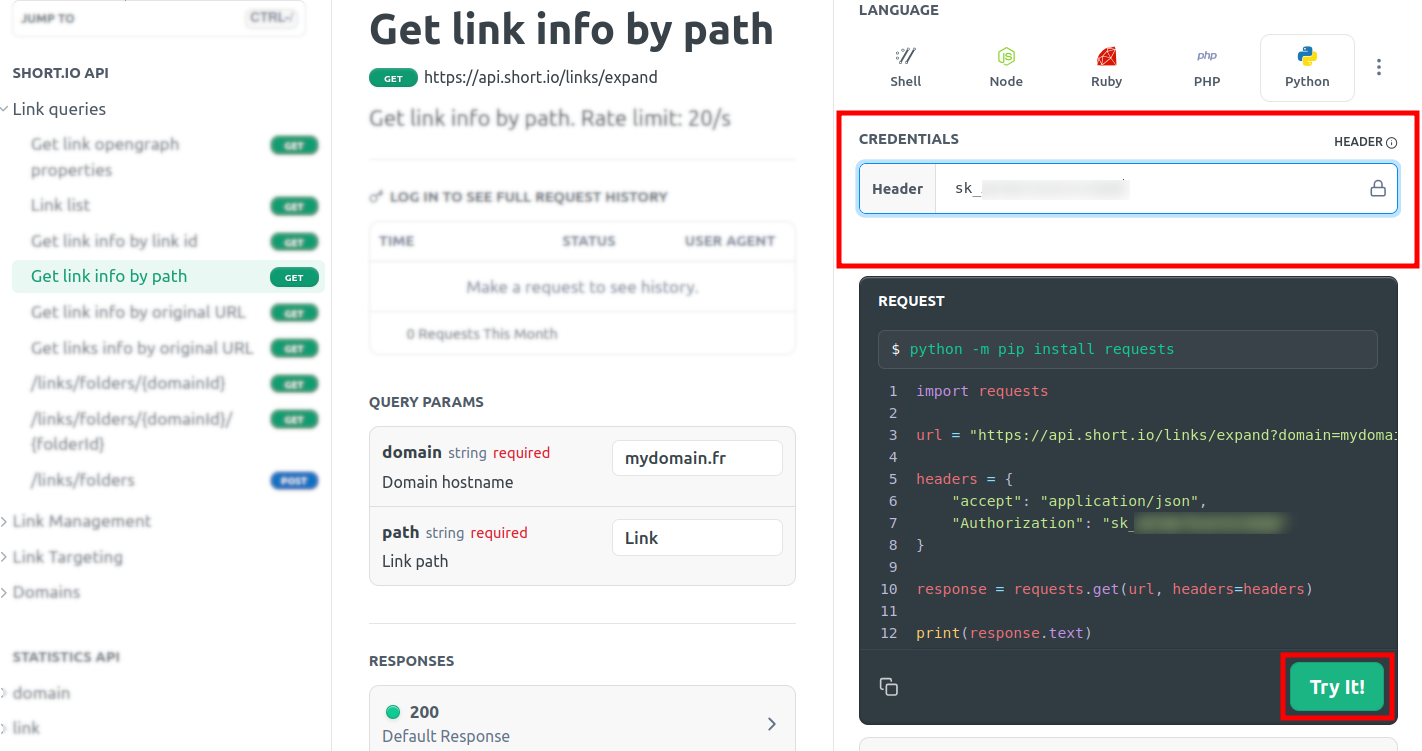The height and width of the screenshot is (751, 1422).
Task: Click the copy code icon
Action: (x=888, y=687)
